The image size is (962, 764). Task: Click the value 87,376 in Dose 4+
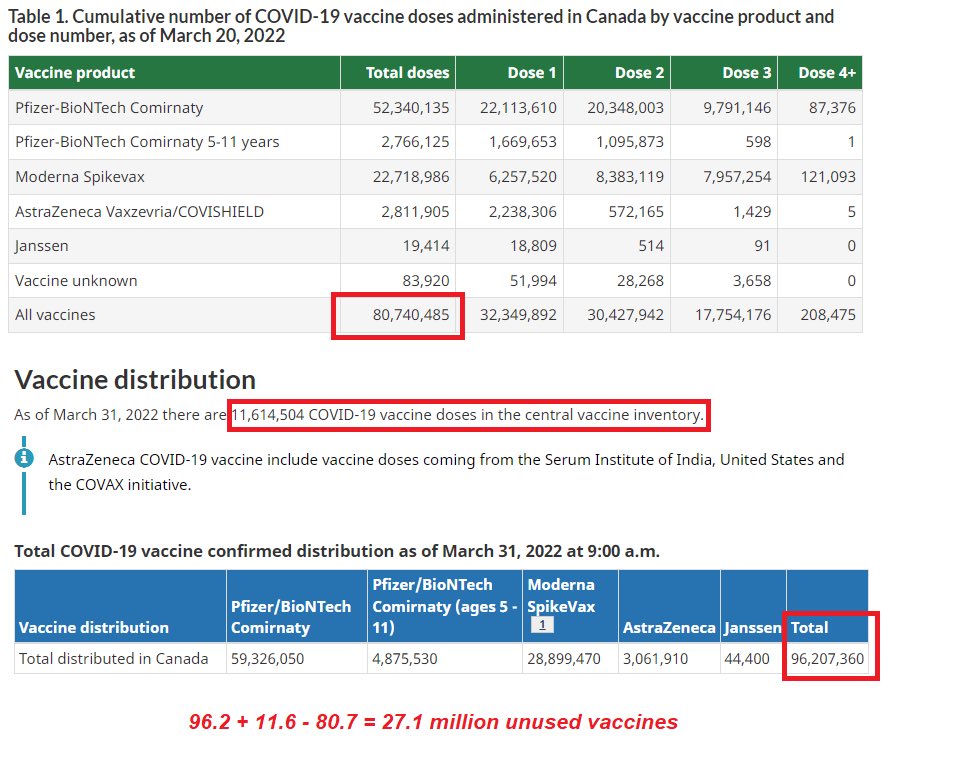click(x=832, y=108)
